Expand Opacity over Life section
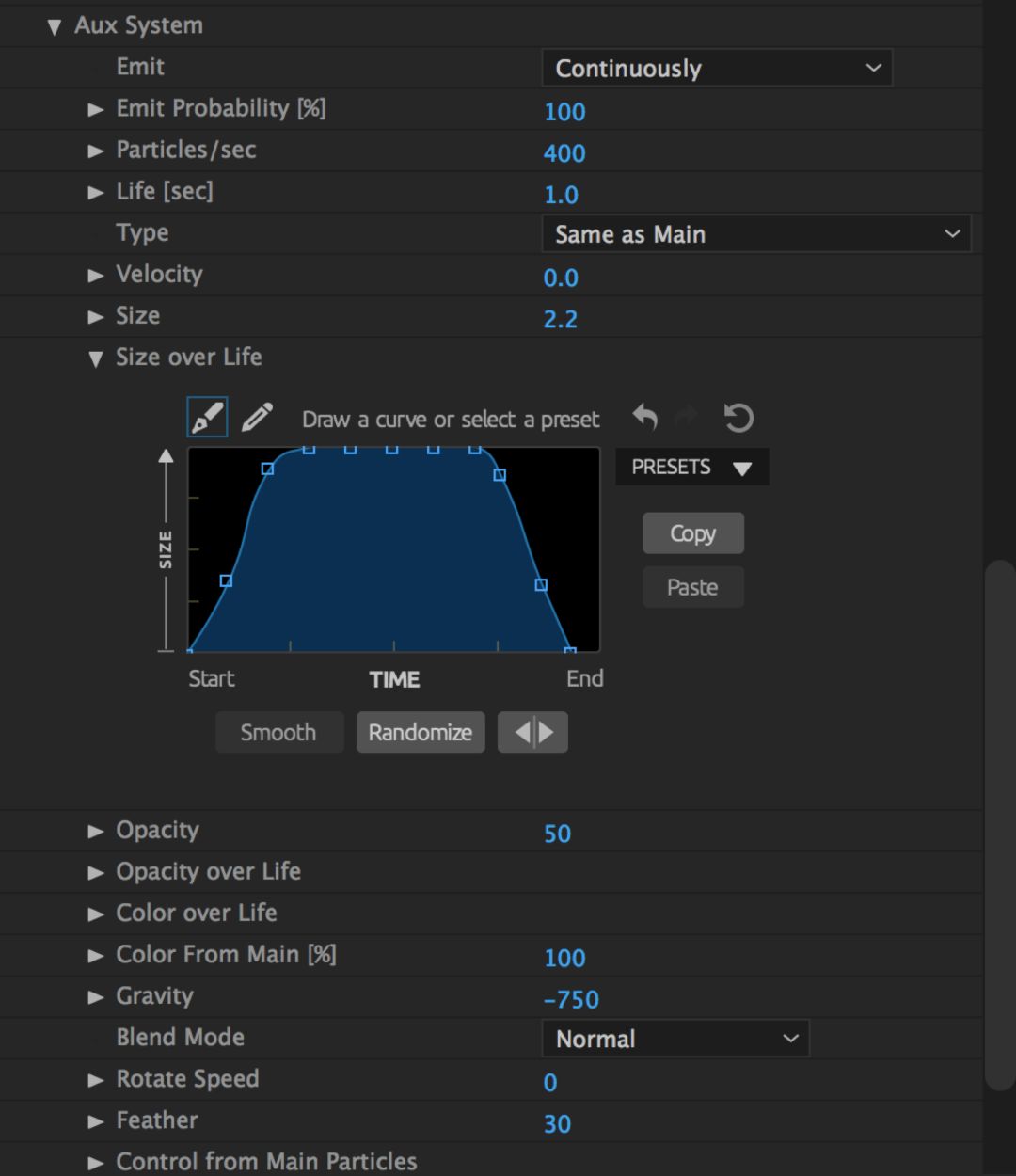The width and height of the screenshot is (1016, 1176). 95,872
